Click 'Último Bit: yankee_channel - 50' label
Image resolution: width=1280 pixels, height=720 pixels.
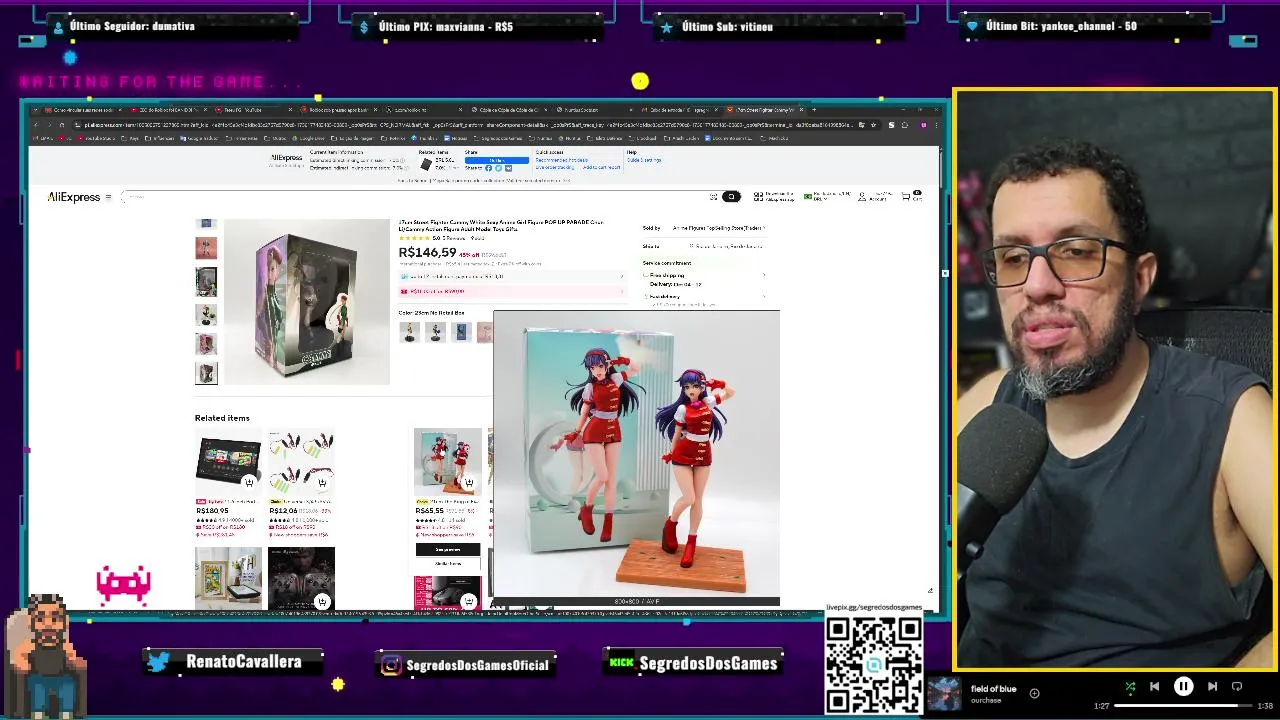1061,26
